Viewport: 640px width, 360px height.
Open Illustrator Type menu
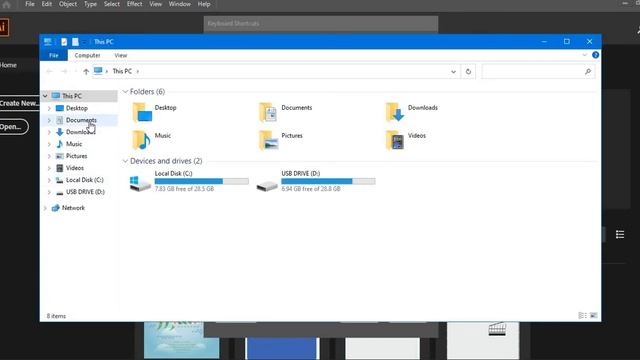[90, 4]
